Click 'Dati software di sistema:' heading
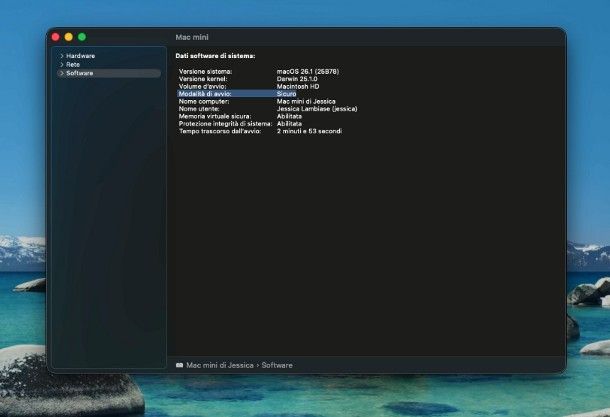Image resolution: width=610 pixels, height=417 pixels. [x=216, y=56]
